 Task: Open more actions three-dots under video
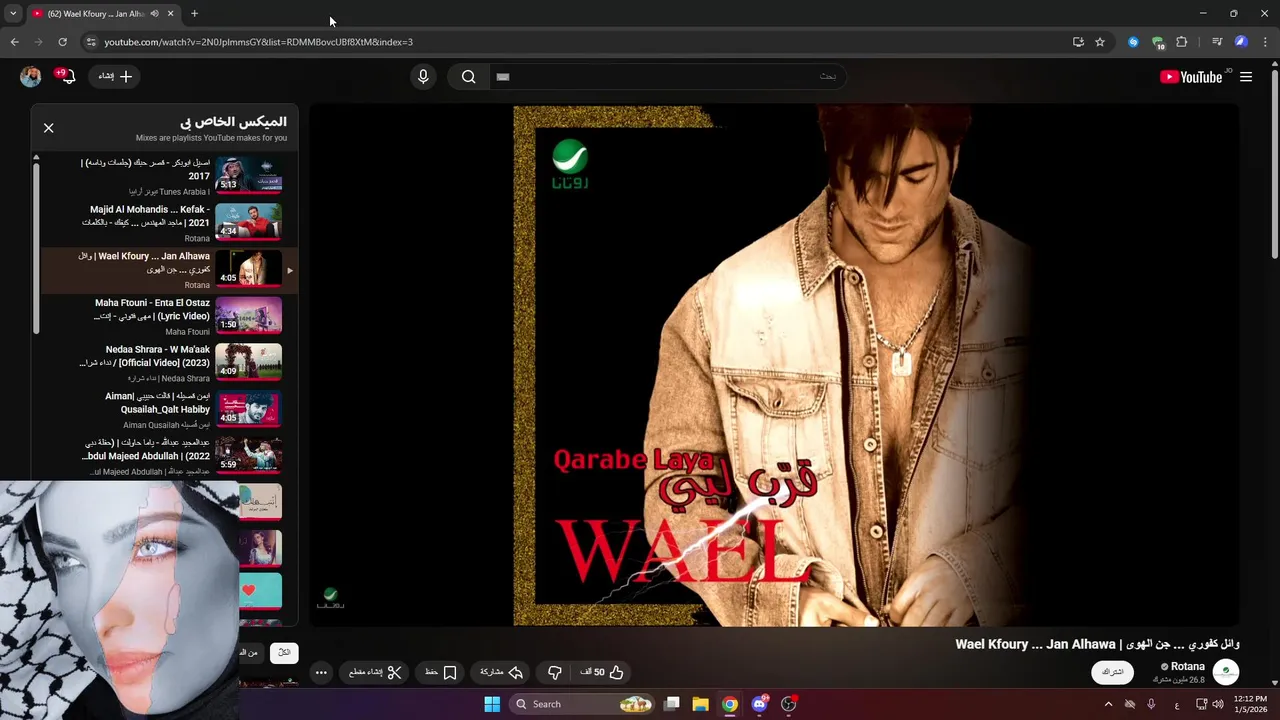[321, 672]
